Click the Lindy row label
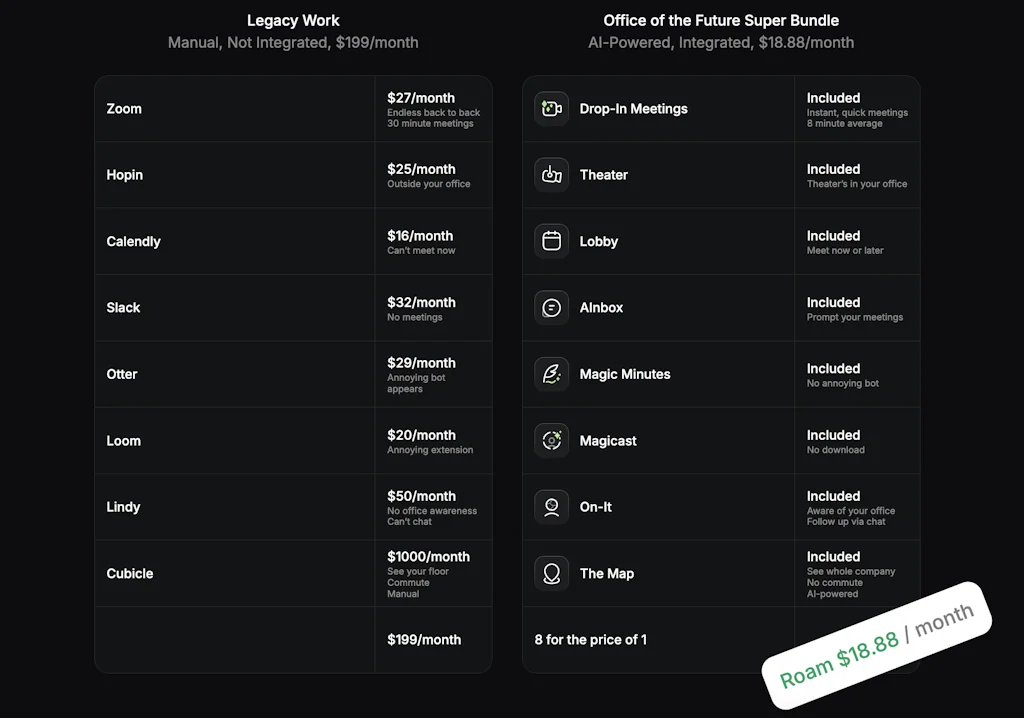Screen dimensions: 1024x718 123,507
